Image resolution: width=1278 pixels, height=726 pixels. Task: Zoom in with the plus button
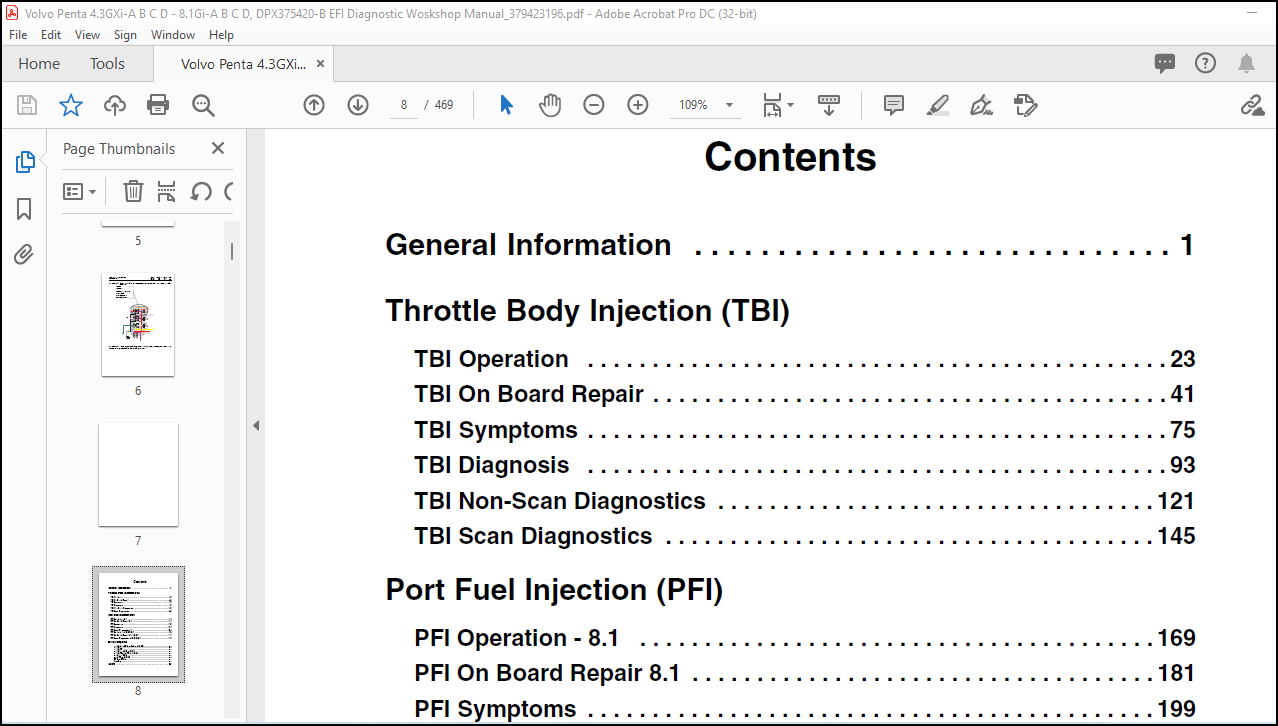[x=638, y=105]
